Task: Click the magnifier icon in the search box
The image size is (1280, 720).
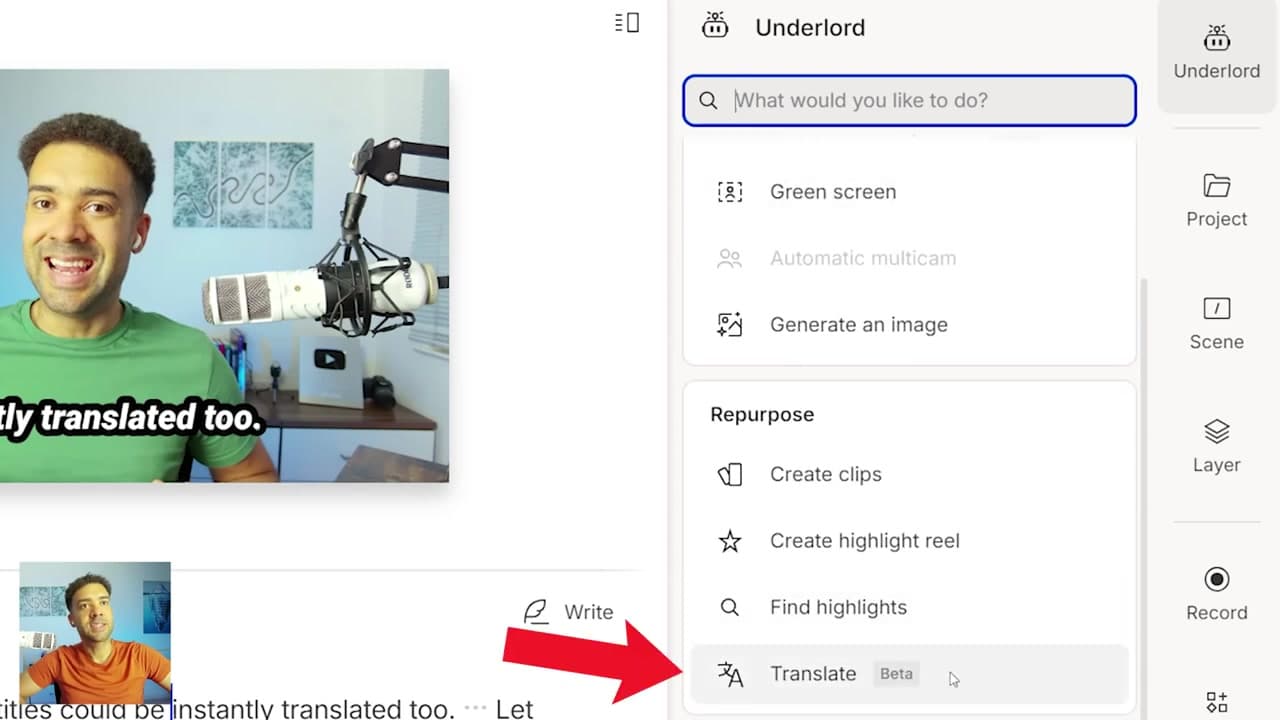Action: (x=708, y=101)
